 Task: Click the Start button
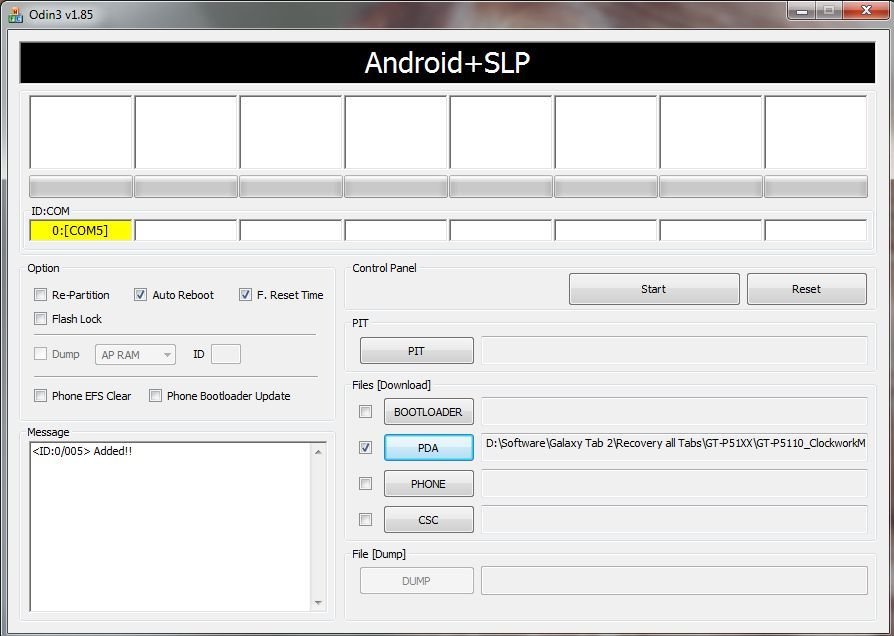pos(654,289)
